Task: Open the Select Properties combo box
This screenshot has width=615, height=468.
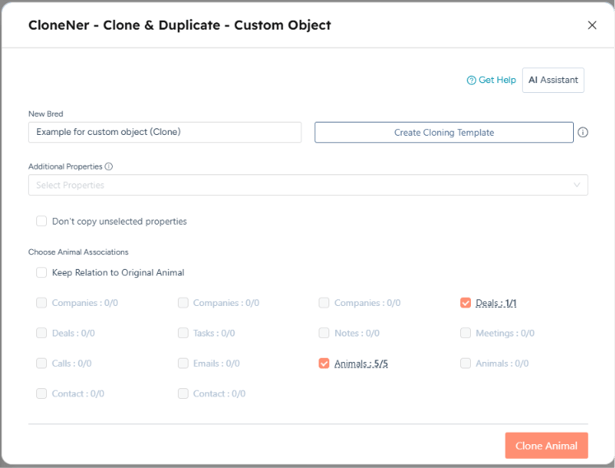Action: point(308,185)
